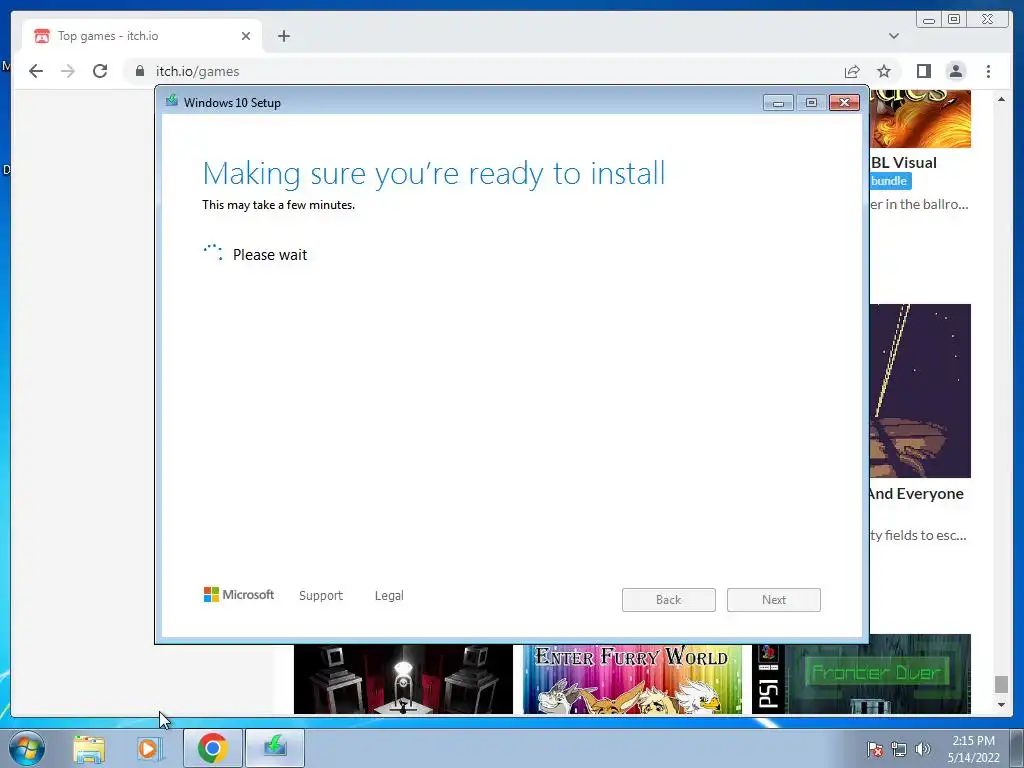The image size is (1024, 768).
Task: Click the Windows 10 Setup title icon
Action: click(172, 101)
